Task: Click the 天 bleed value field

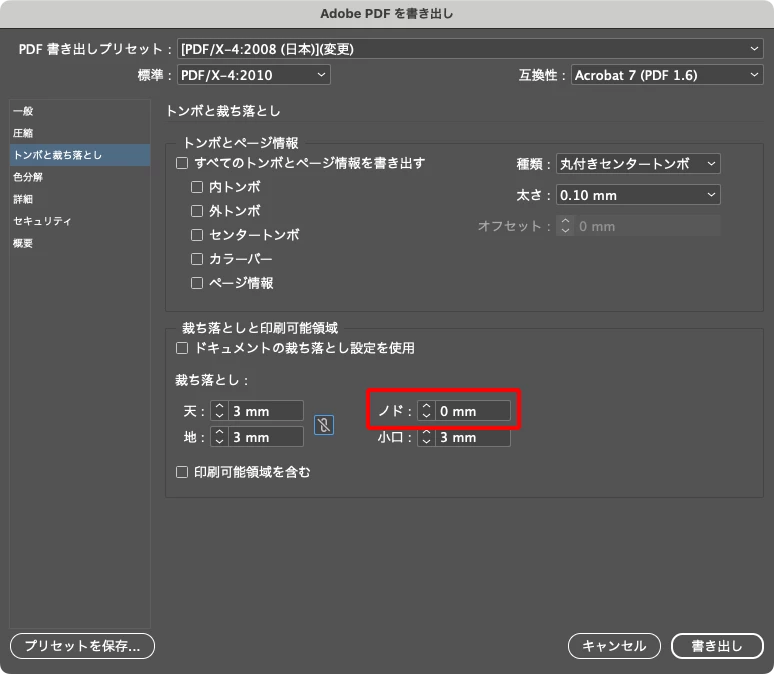Action: coord(266,411)
